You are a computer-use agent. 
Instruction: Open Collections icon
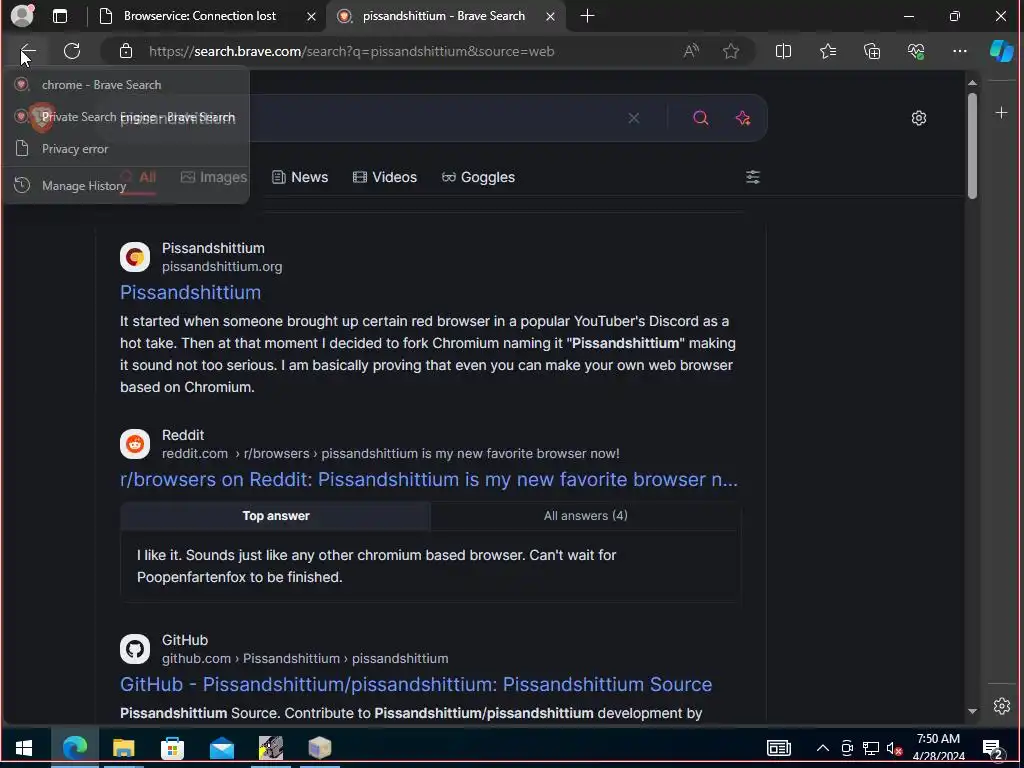coord(872,51)
